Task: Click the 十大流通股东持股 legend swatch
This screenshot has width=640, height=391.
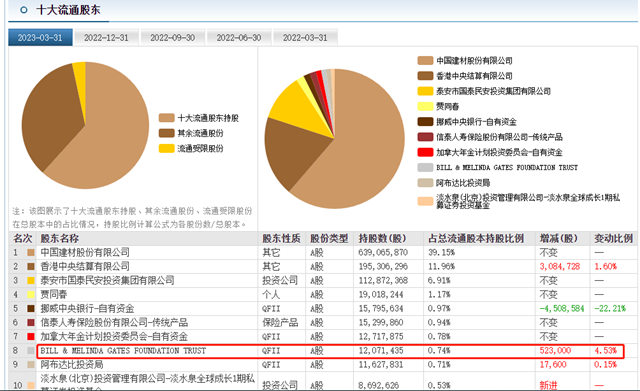Action: 167,118
